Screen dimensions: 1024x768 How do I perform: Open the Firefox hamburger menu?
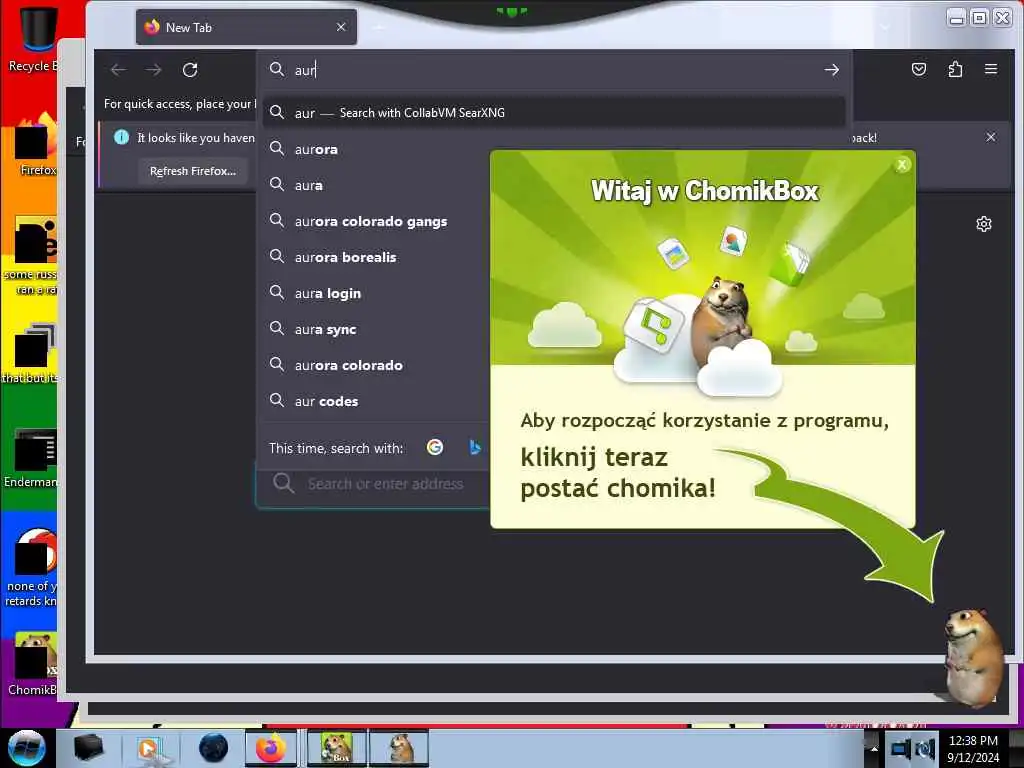pos(991,69)
